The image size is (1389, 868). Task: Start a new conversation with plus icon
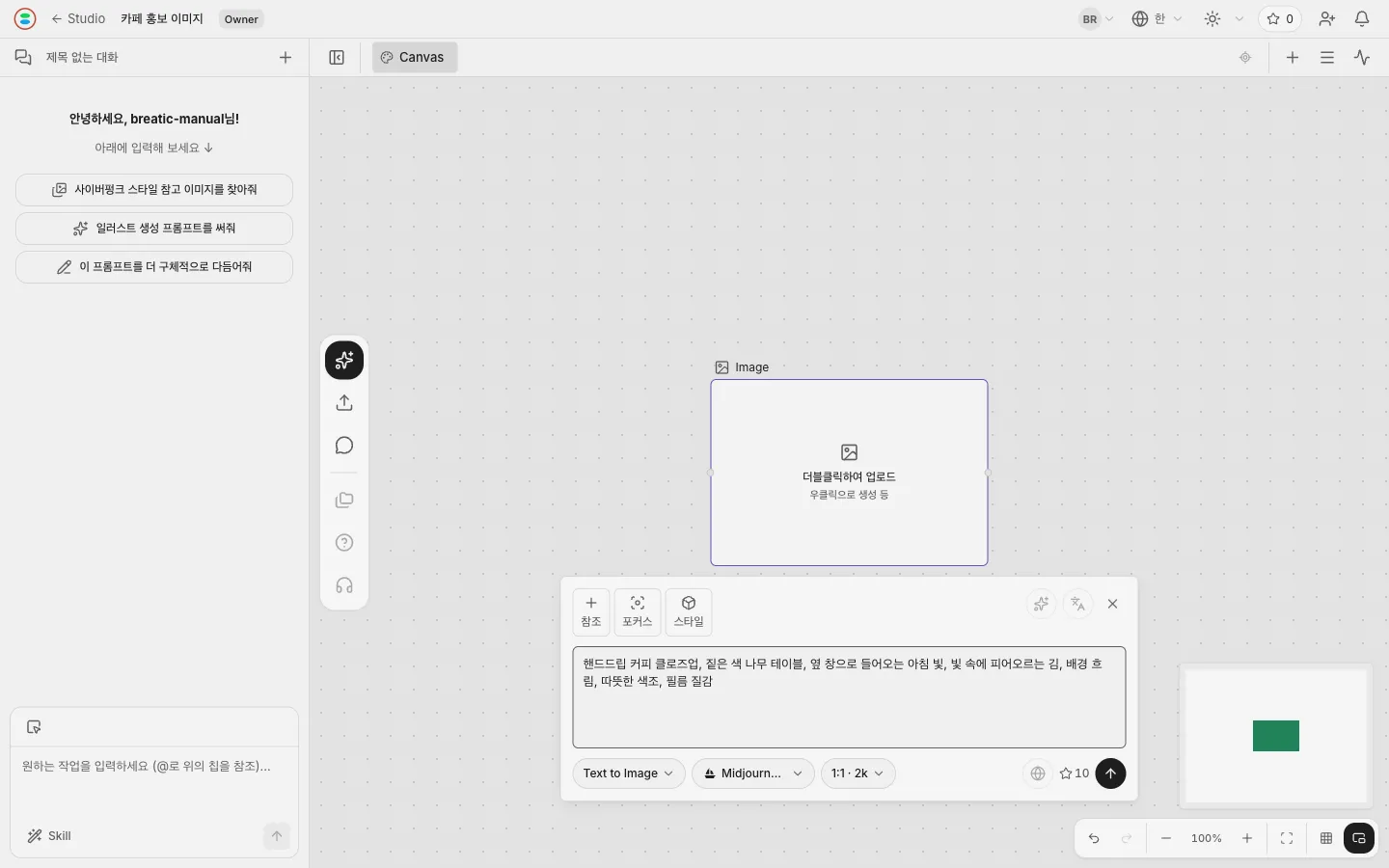[286, 57]
